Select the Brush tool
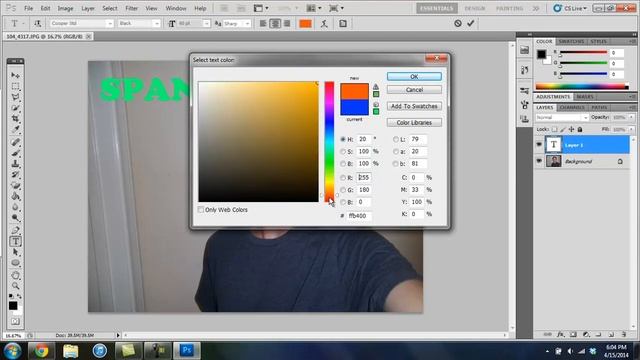 (x=15, y=153)
